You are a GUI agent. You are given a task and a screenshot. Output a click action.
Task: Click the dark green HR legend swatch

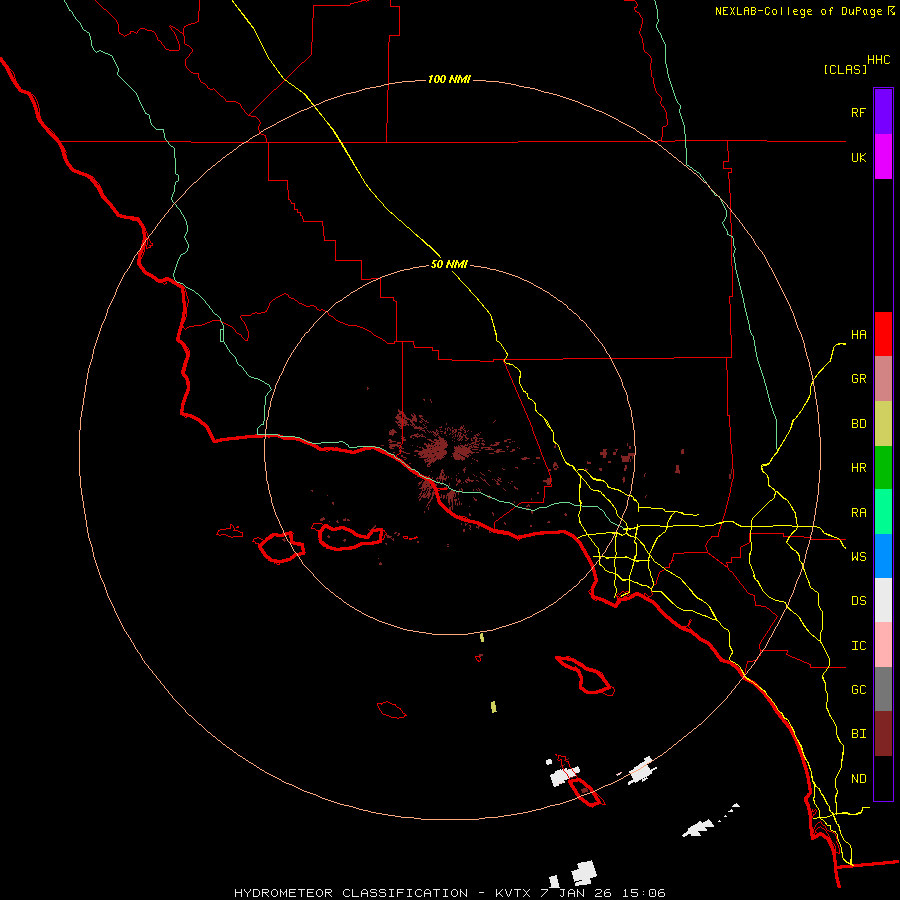click(883, 467)
